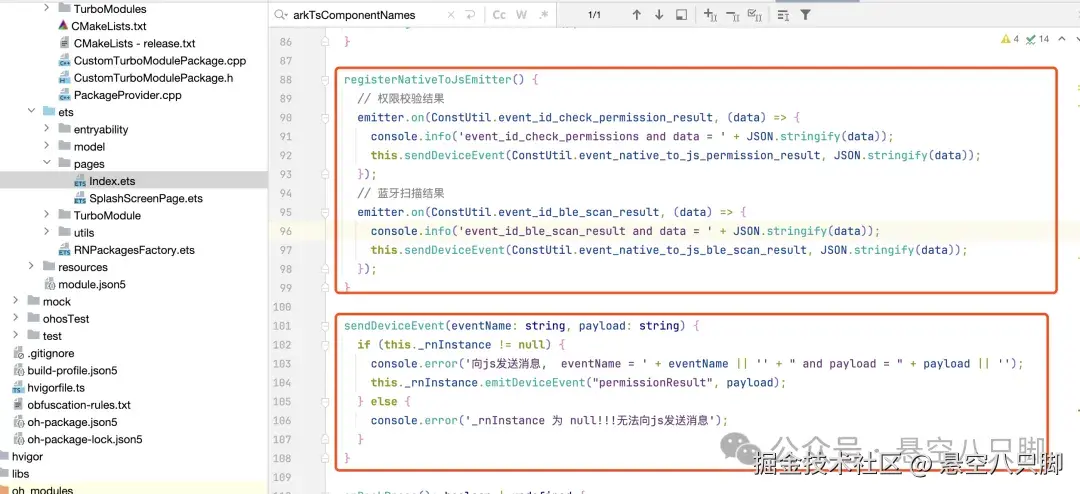Screen dimensions: 1080x494
Task: Click line number 101 in gutter
Action: click(x=284, y=326)
